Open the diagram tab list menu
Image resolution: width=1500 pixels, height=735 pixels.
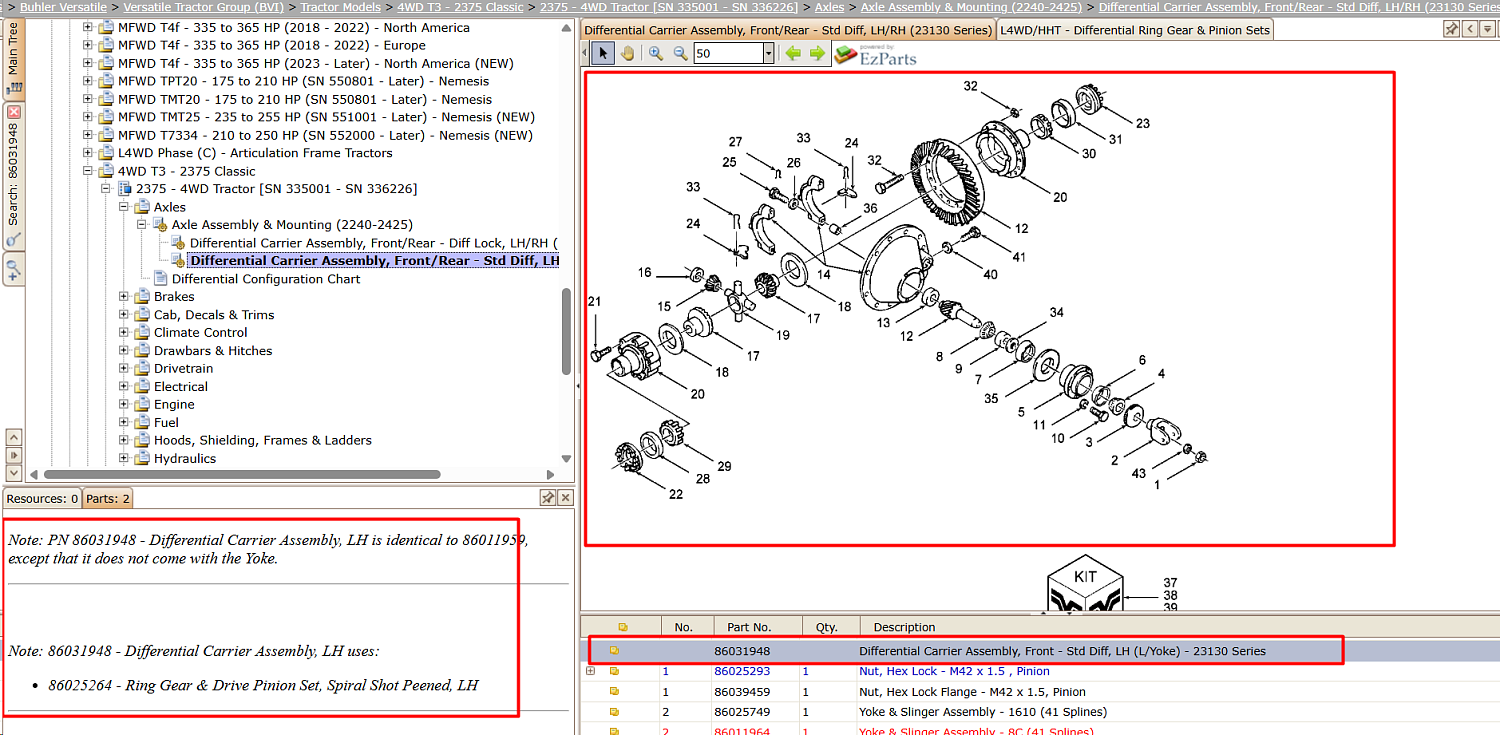[x=1487, y=29]
